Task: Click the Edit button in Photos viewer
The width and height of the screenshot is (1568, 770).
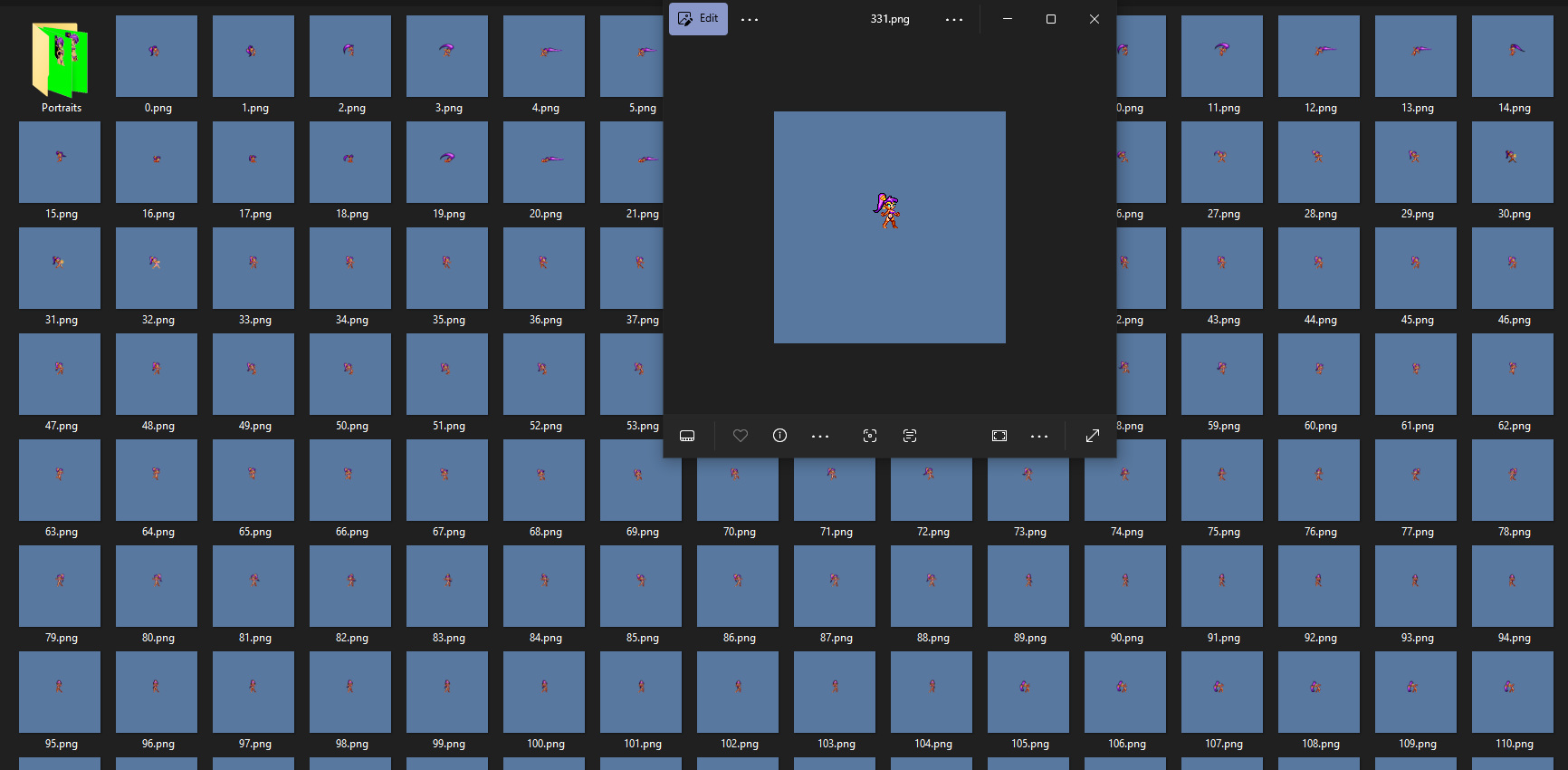Action: tap(698, 18)
